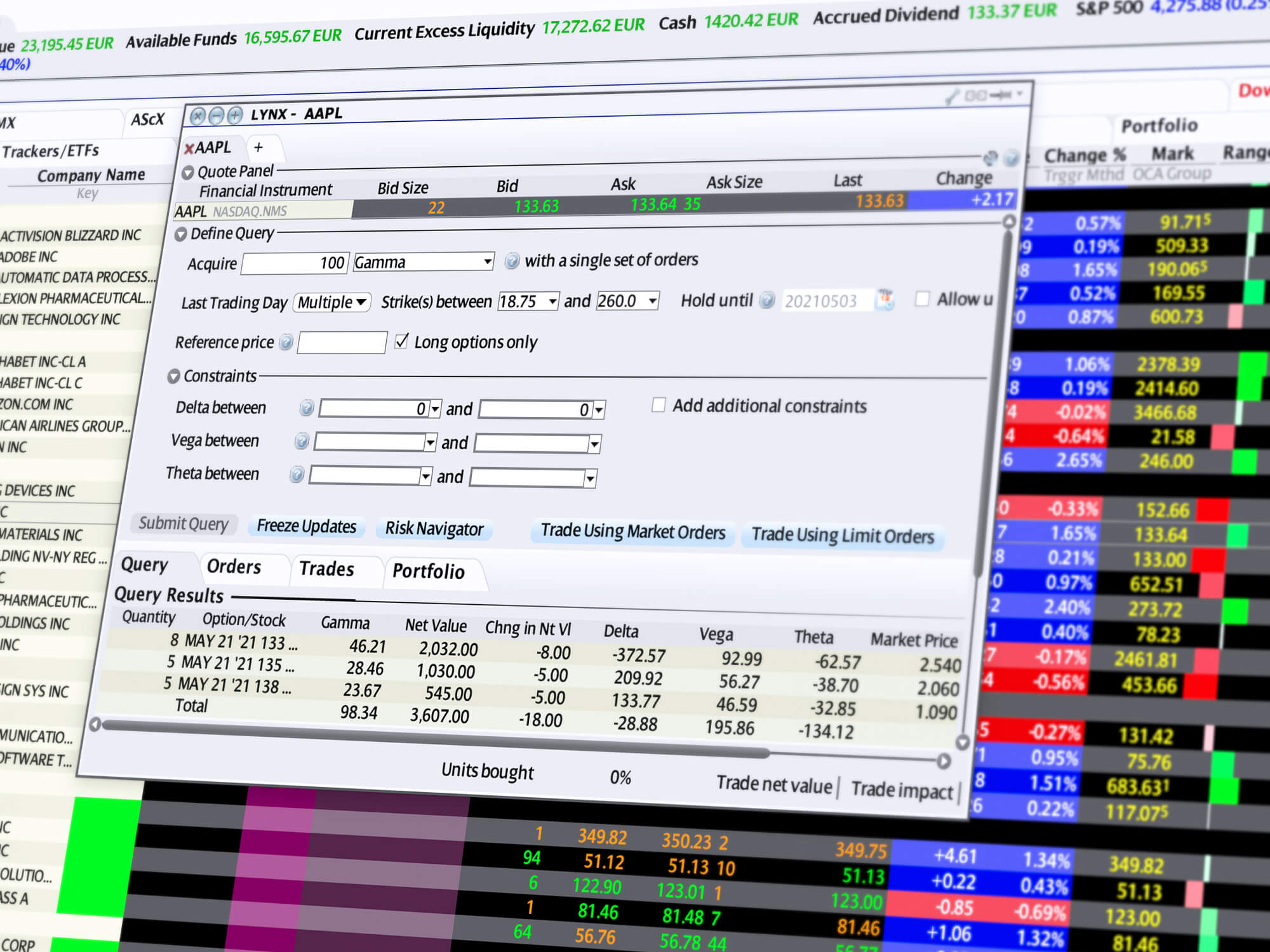Open the second Theta dropdown after and

590,479
